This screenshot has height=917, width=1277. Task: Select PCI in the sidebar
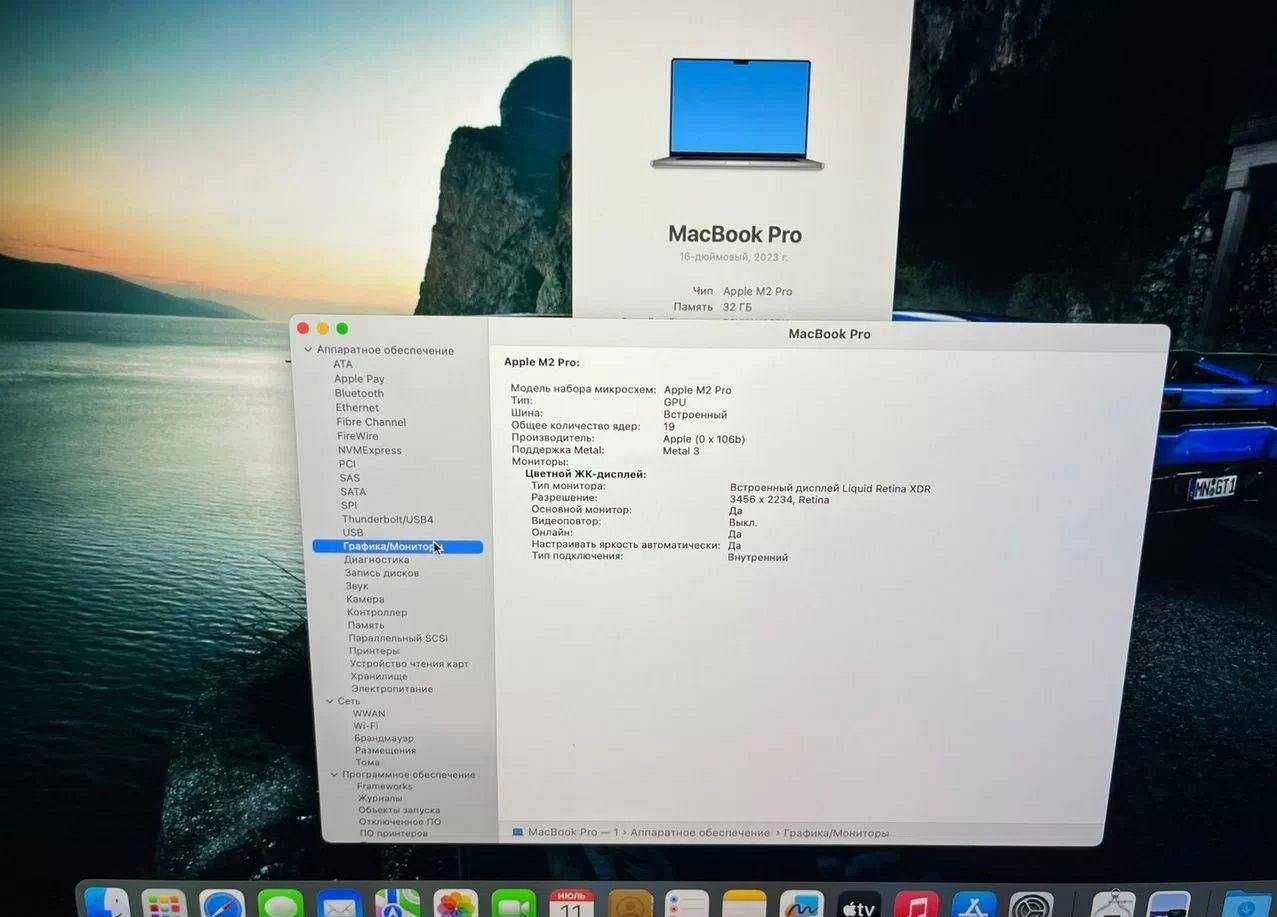pyautogui.click(x=347, y=464)
